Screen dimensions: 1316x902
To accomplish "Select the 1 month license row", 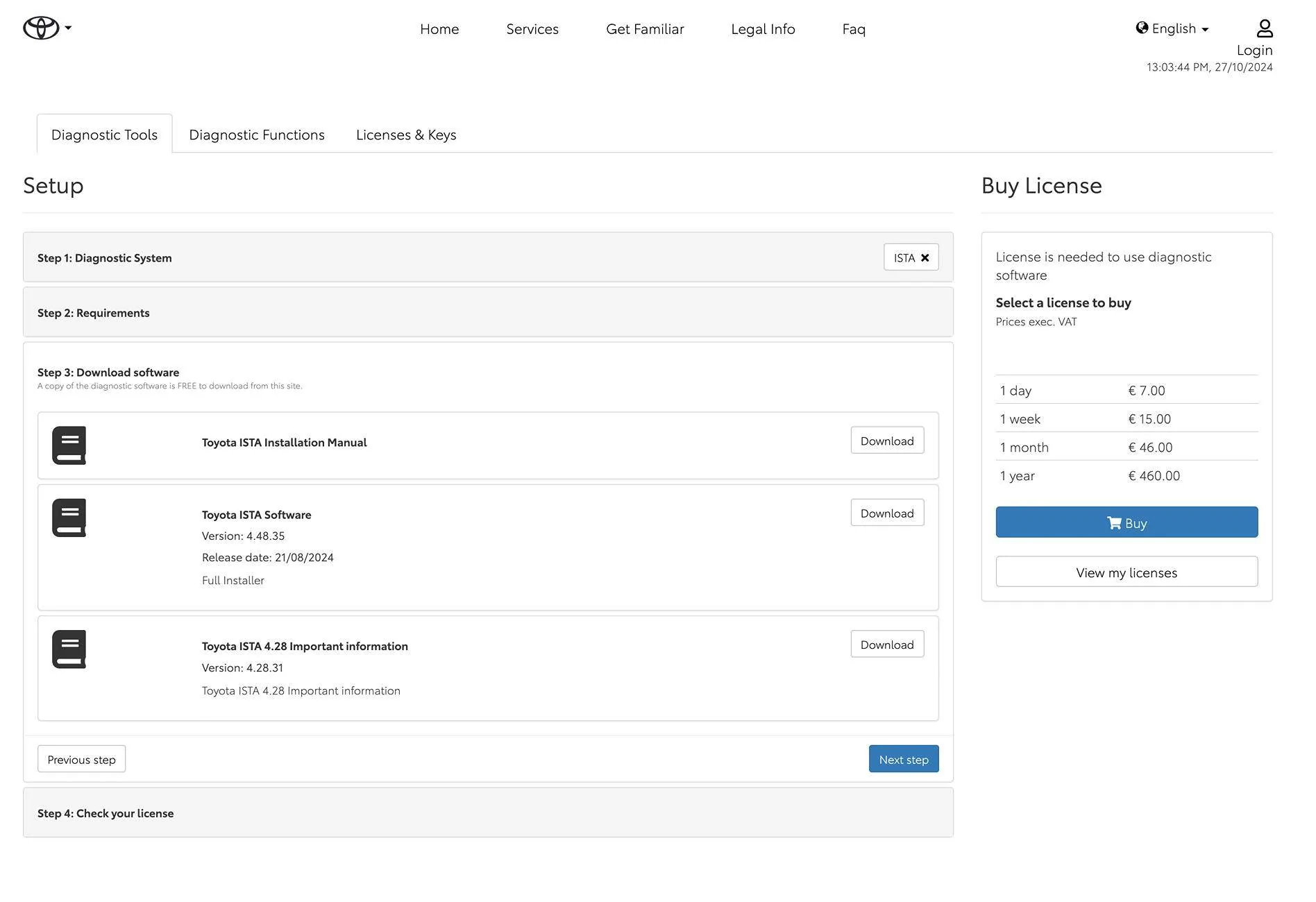I will [x=1127, y=447].
